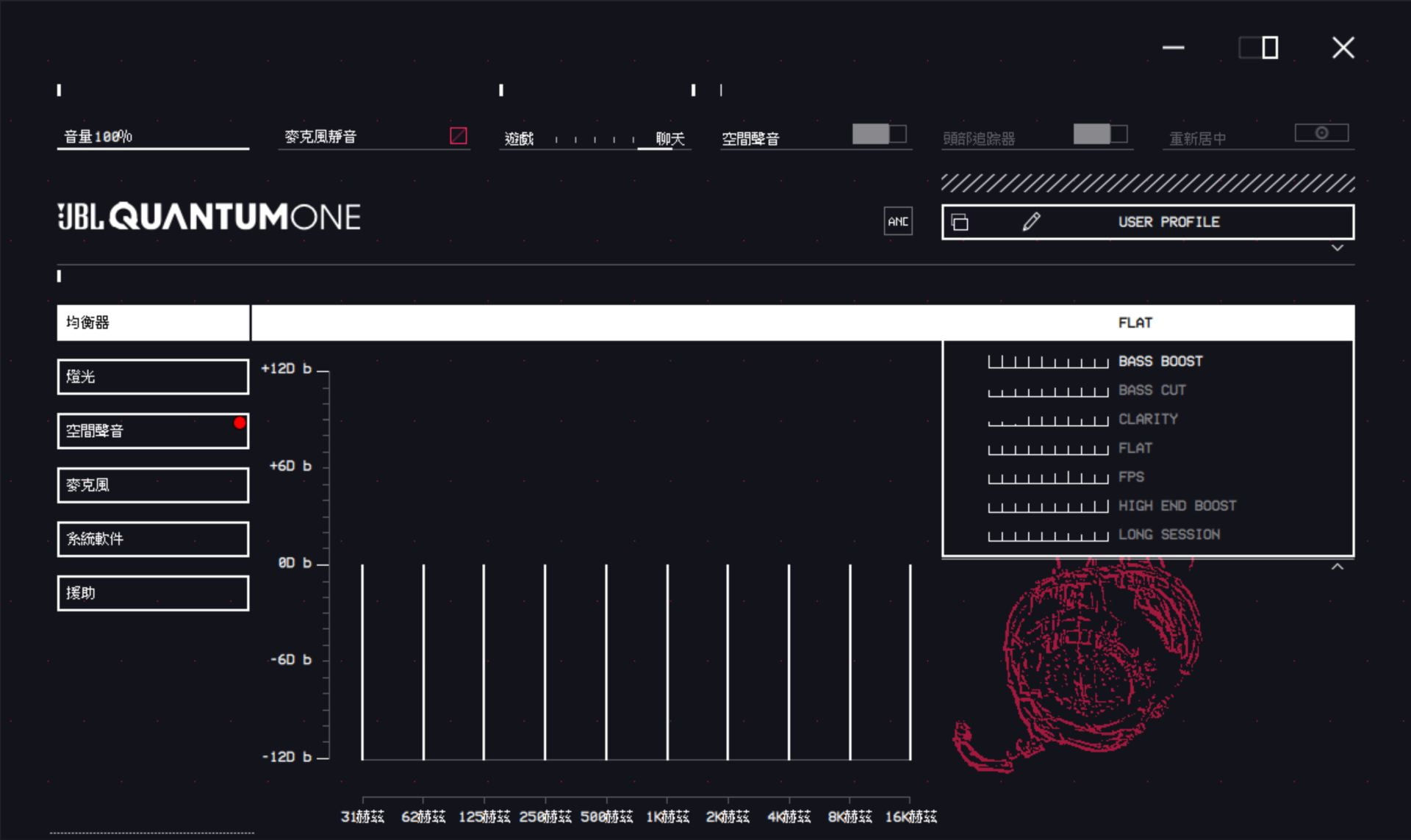This screenshot has width=1411, height=840.
Task: Open the System Software tab
Action: pos(153,539)
